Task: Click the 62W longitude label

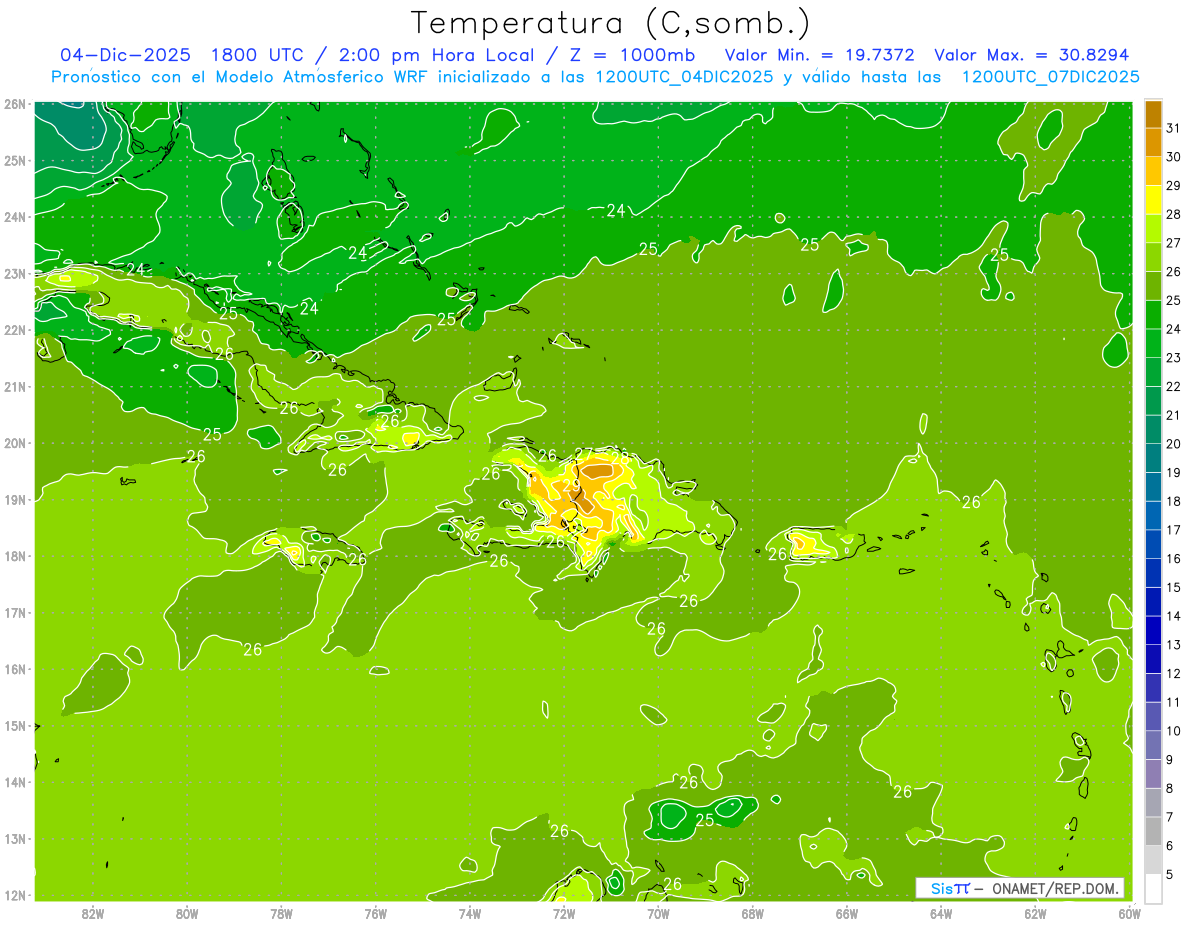Action: (x=1036, y=913)
